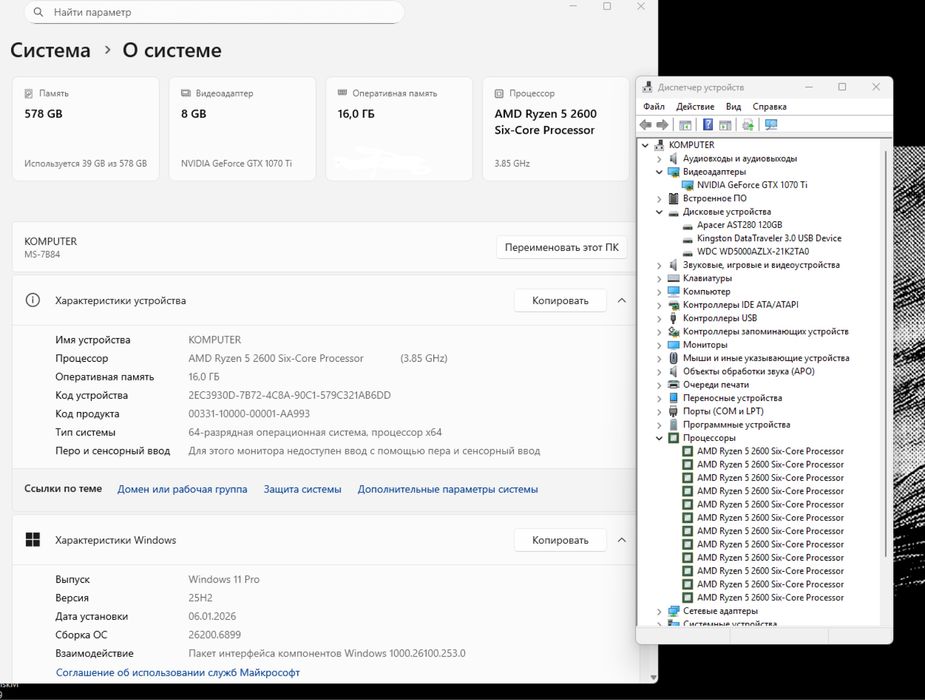Viewport: 925px width, 700px height.
Task: Open the Память 578 GB card
Action: click(x=86, y=129)
